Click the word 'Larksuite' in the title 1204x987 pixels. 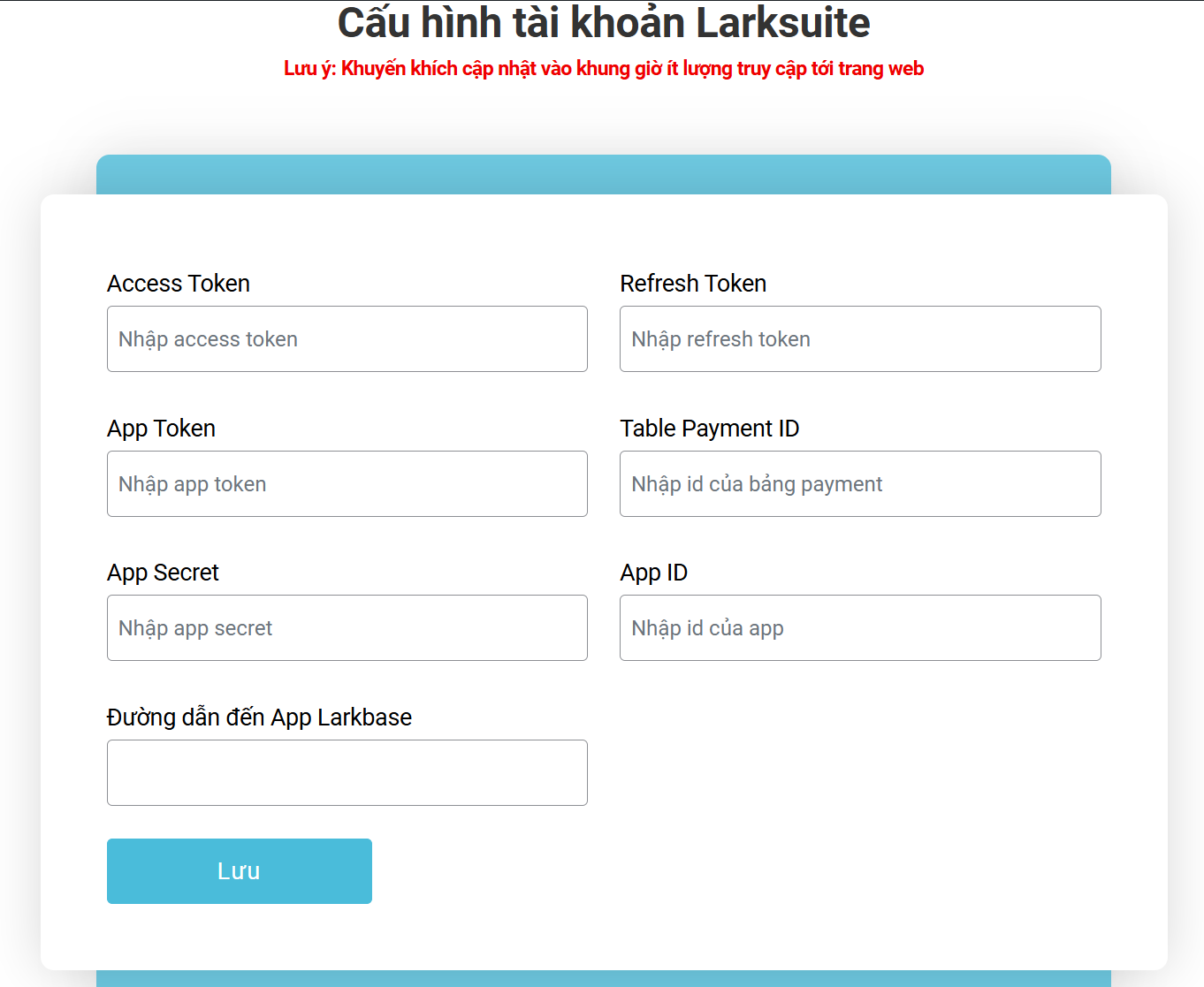[782, 24]
